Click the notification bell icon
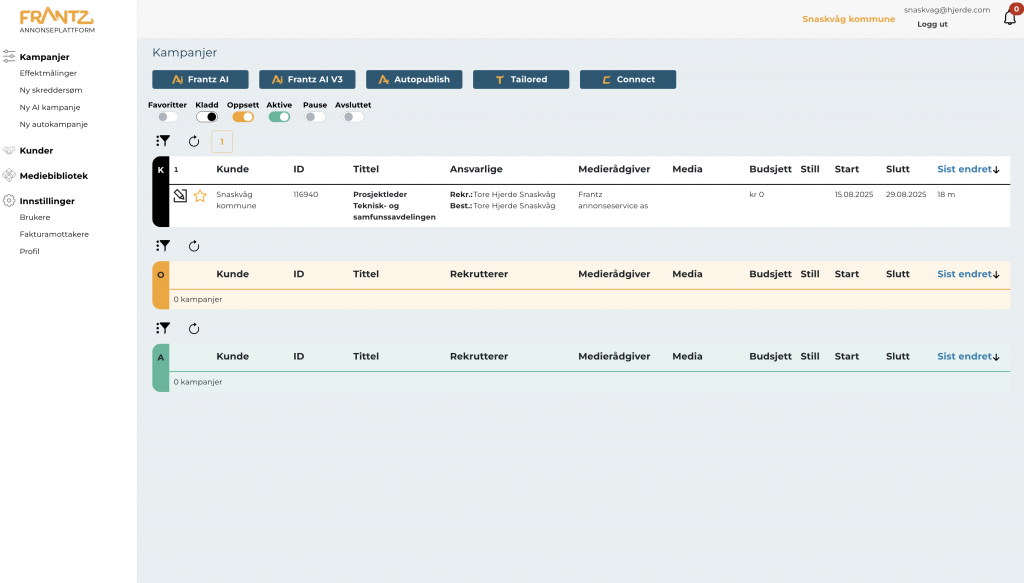Image resolution: width=1024 pixels, height=583 pixels. 1009,18
